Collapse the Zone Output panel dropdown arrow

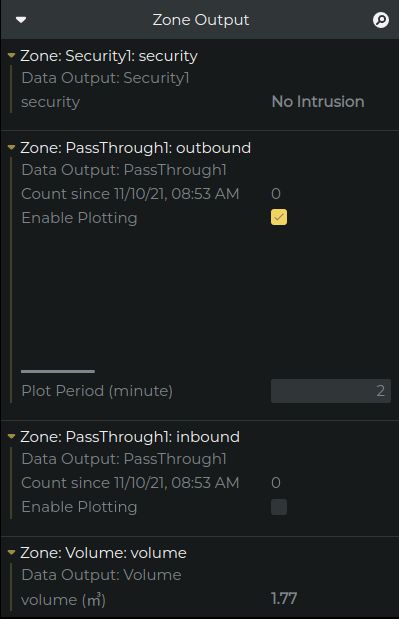(21, 20)
